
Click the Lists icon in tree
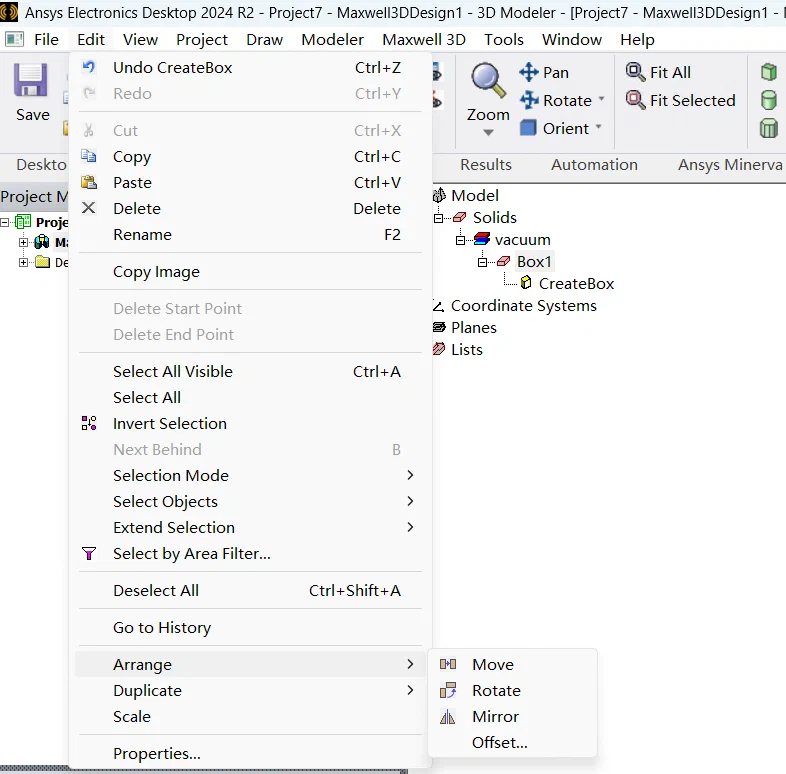click(x=439, y=349)
